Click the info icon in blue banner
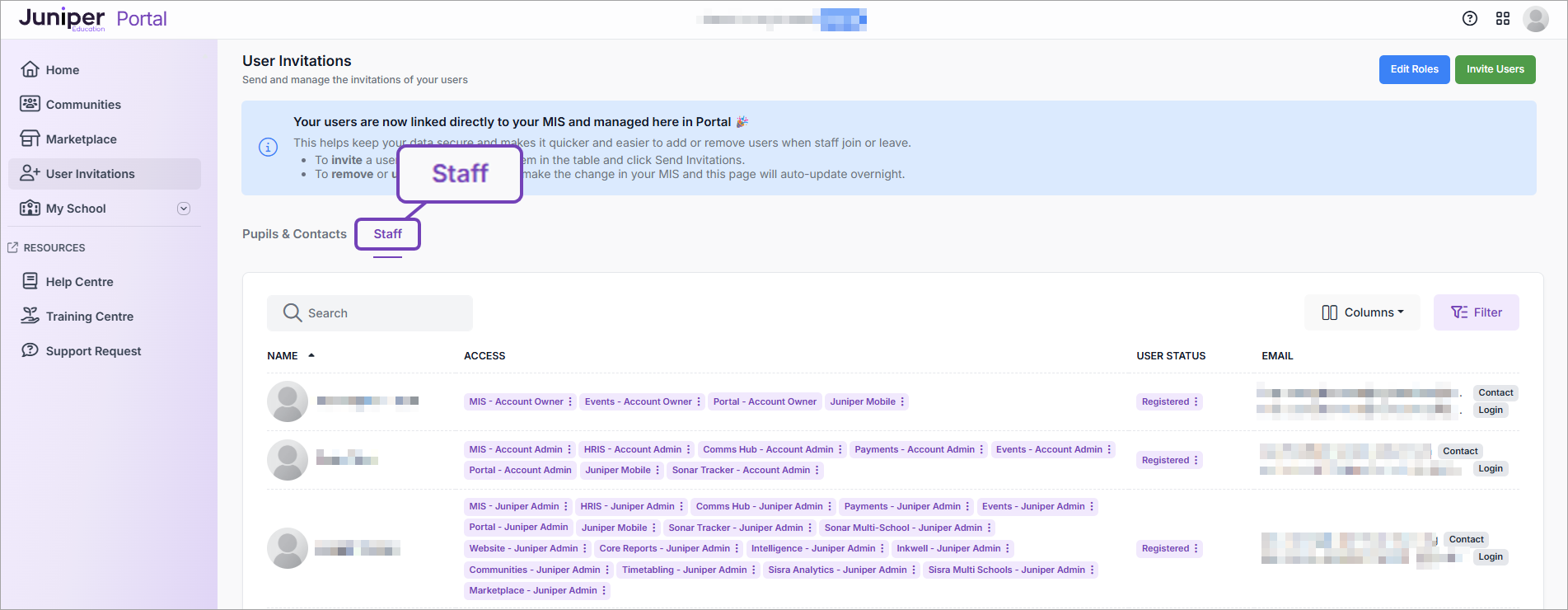 tap(268, 147)
